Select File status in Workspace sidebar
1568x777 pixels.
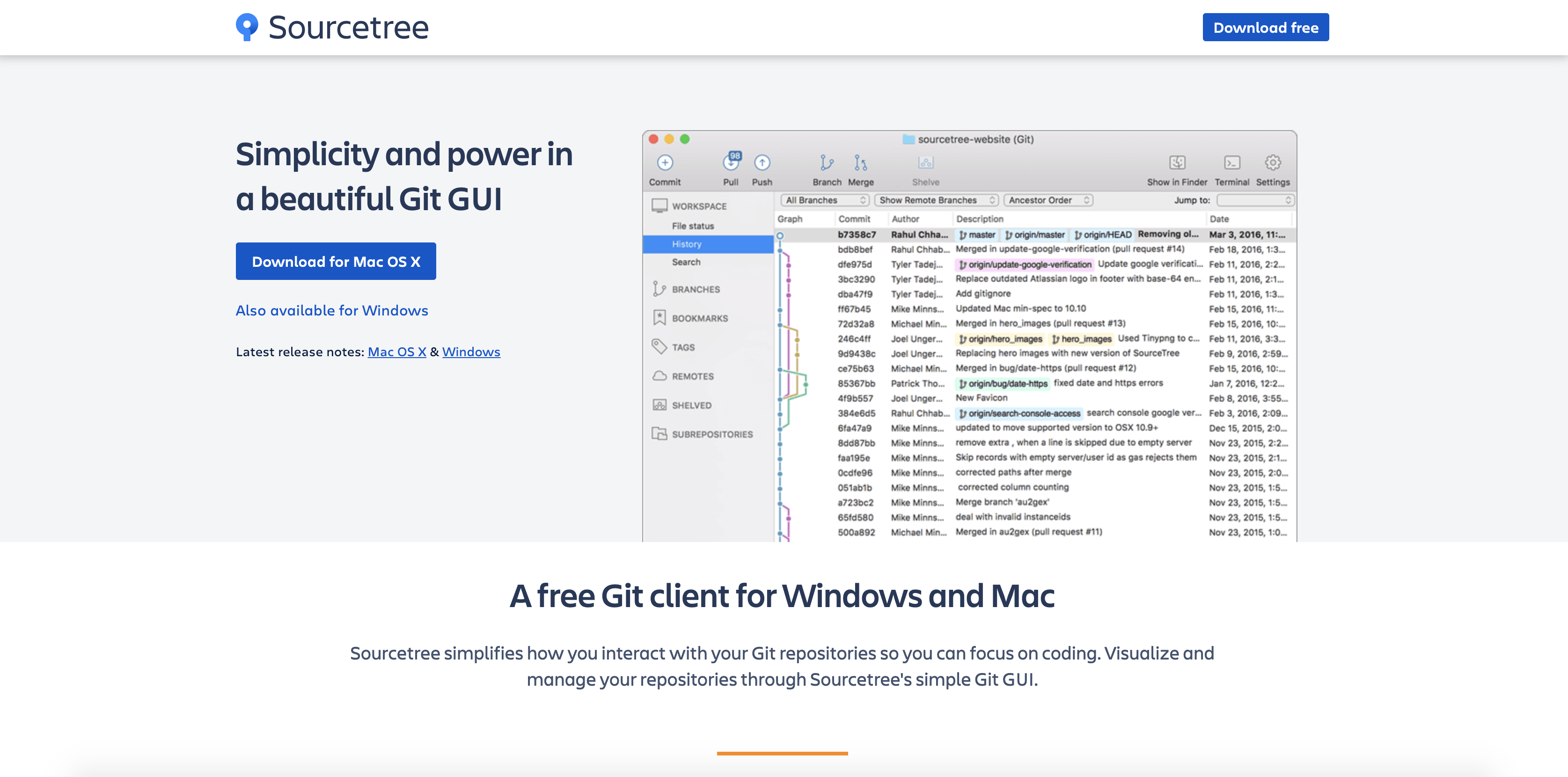tap(693, 226)
